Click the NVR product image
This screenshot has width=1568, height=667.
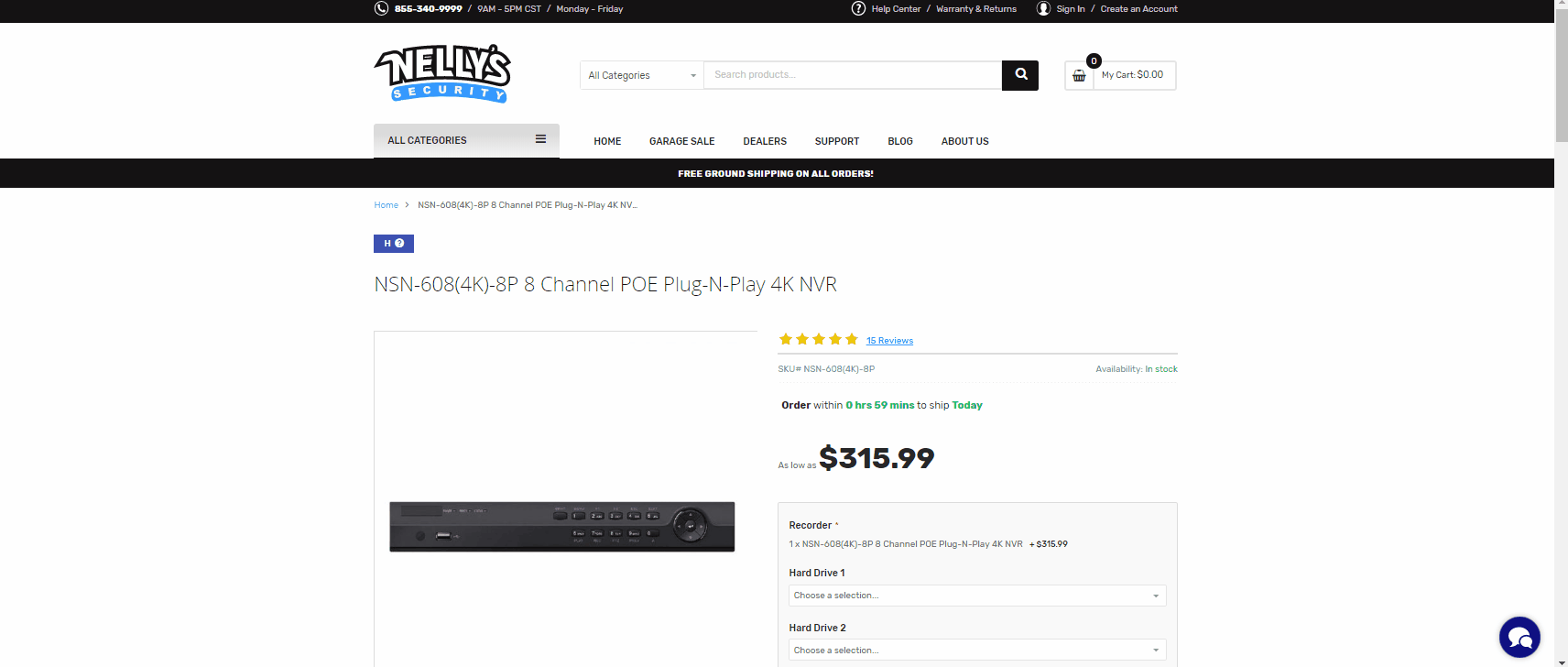[562, 527]
